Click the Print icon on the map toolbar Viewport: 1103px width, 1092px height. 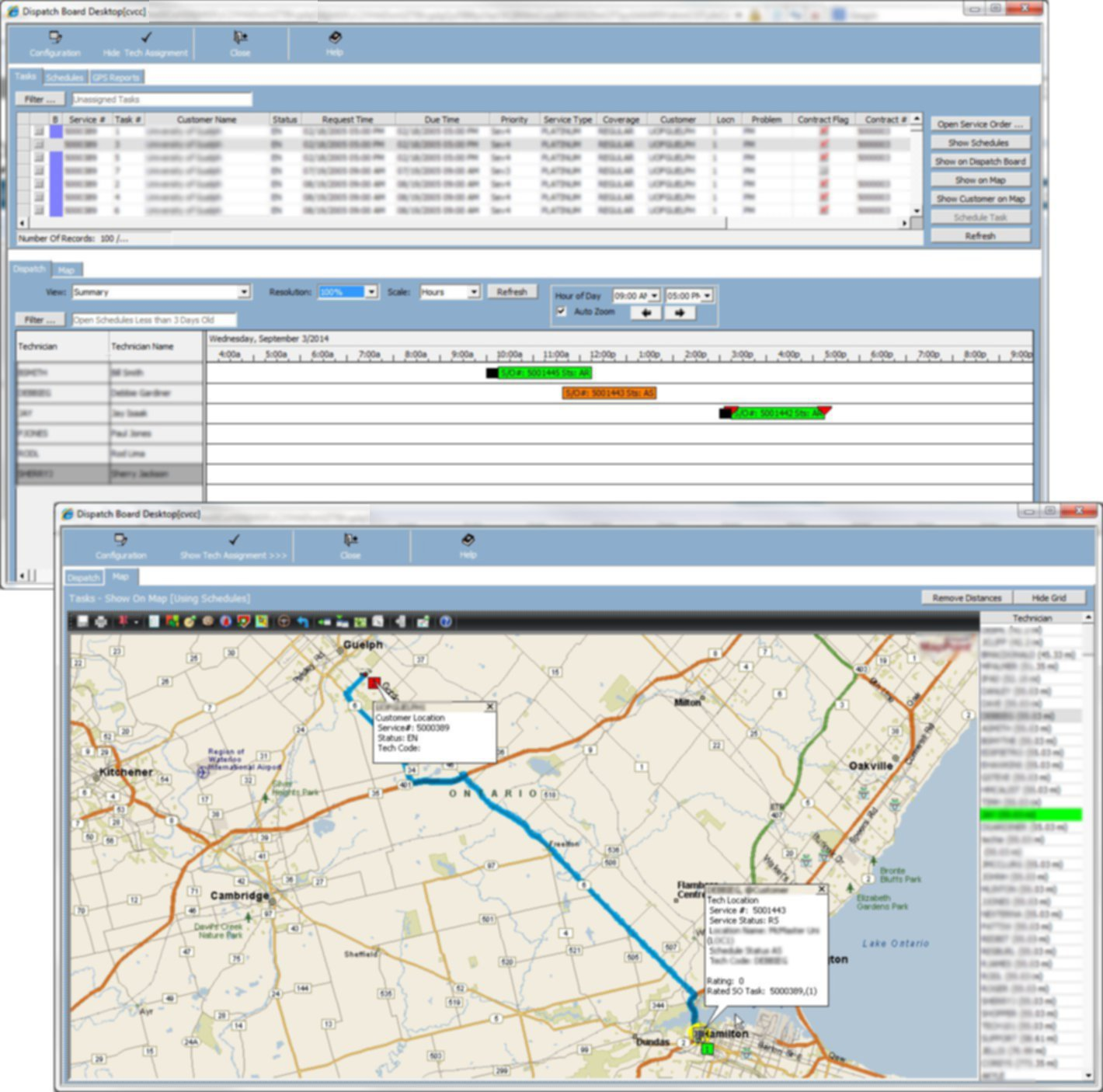(x=102, y=621)
